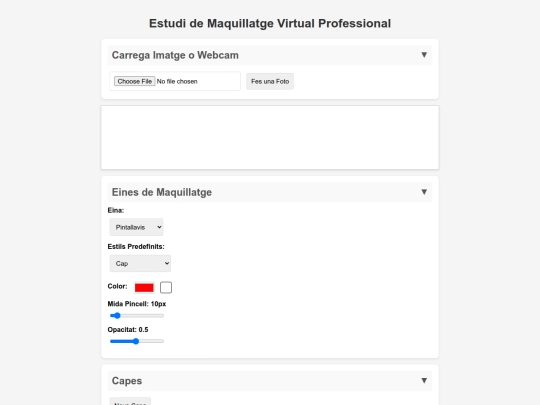Click the partially visible Nova Capa button
This screenshot has width=540, height=405.
click(x=130, y=402)
